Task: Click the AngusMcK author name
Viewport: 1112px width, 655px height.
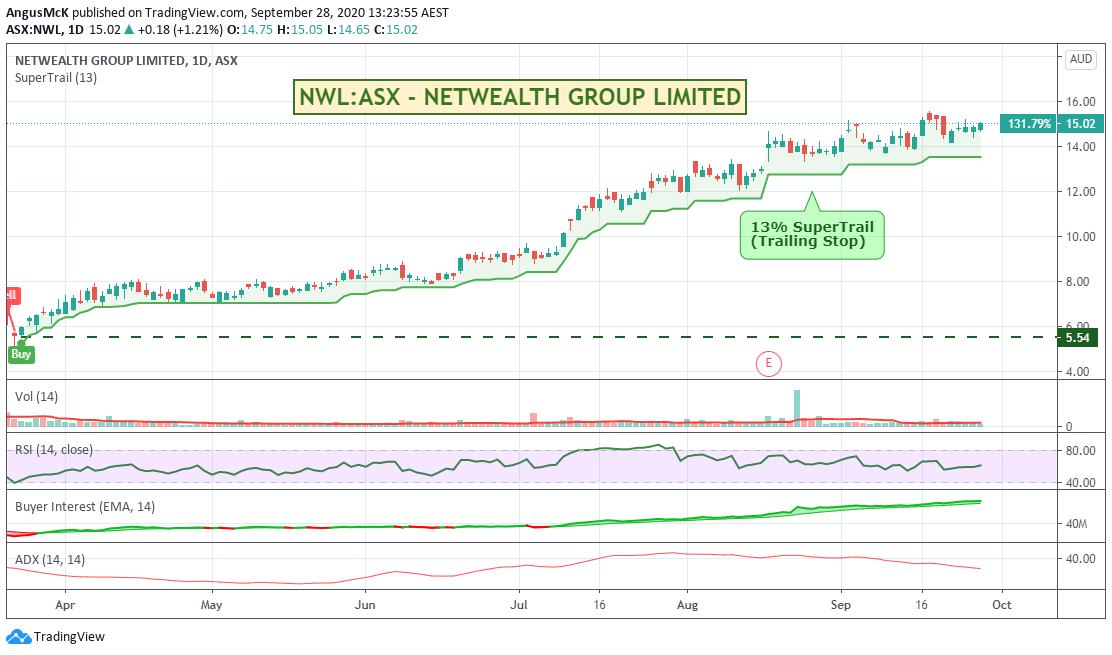Action: pos(37,13)
